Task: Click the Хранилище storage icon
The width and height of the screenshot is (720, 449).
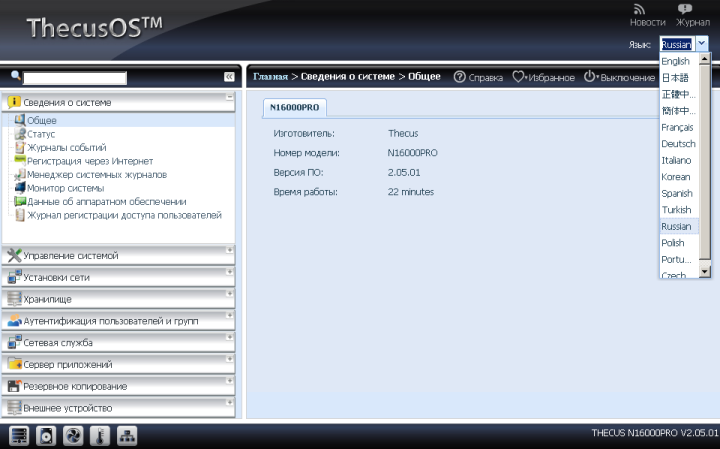Action: tap(14, 299)
